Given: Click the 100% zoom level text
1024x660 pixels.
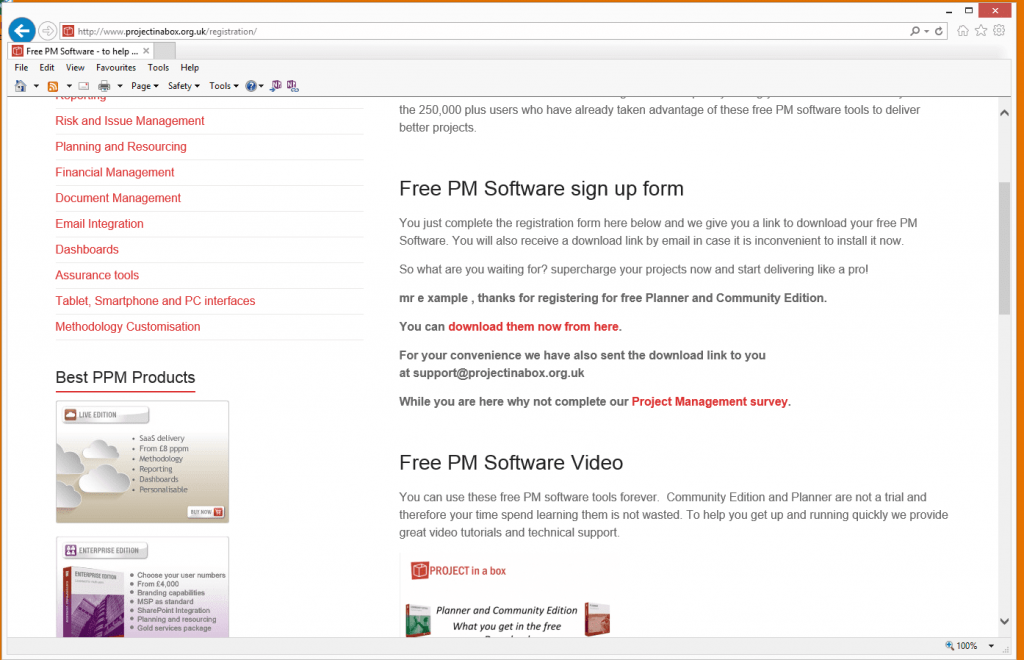Looking at the screenshot, I should [967, 646].
